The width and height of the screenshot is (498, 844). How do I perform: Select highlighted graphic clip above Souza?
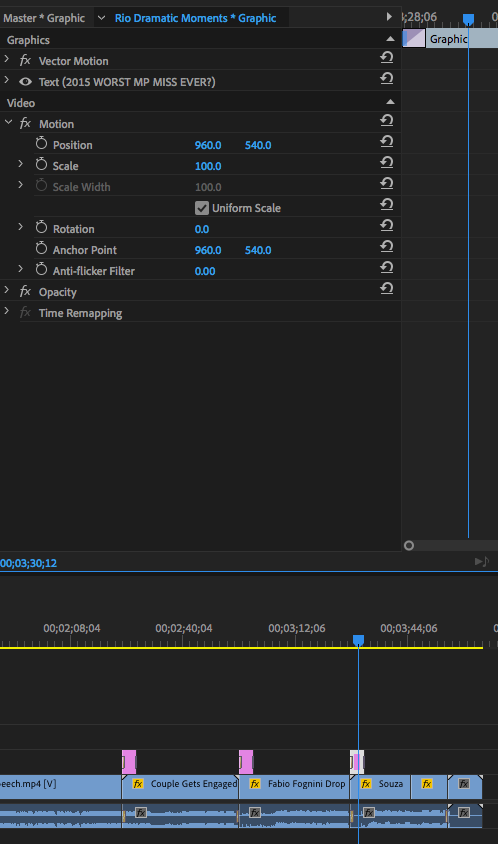point(357,762)
